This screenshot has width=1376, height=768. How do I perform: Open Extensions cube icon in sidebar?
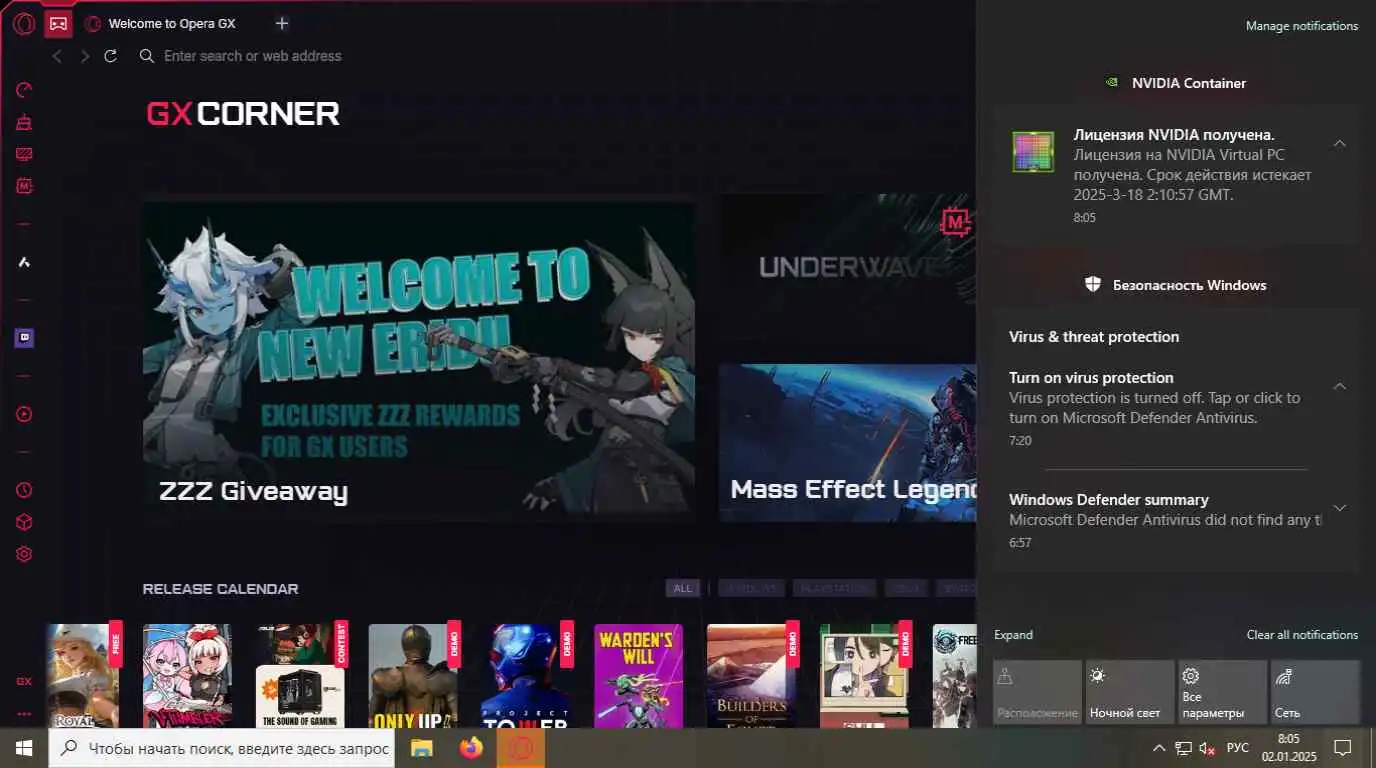tap(24, 522)
